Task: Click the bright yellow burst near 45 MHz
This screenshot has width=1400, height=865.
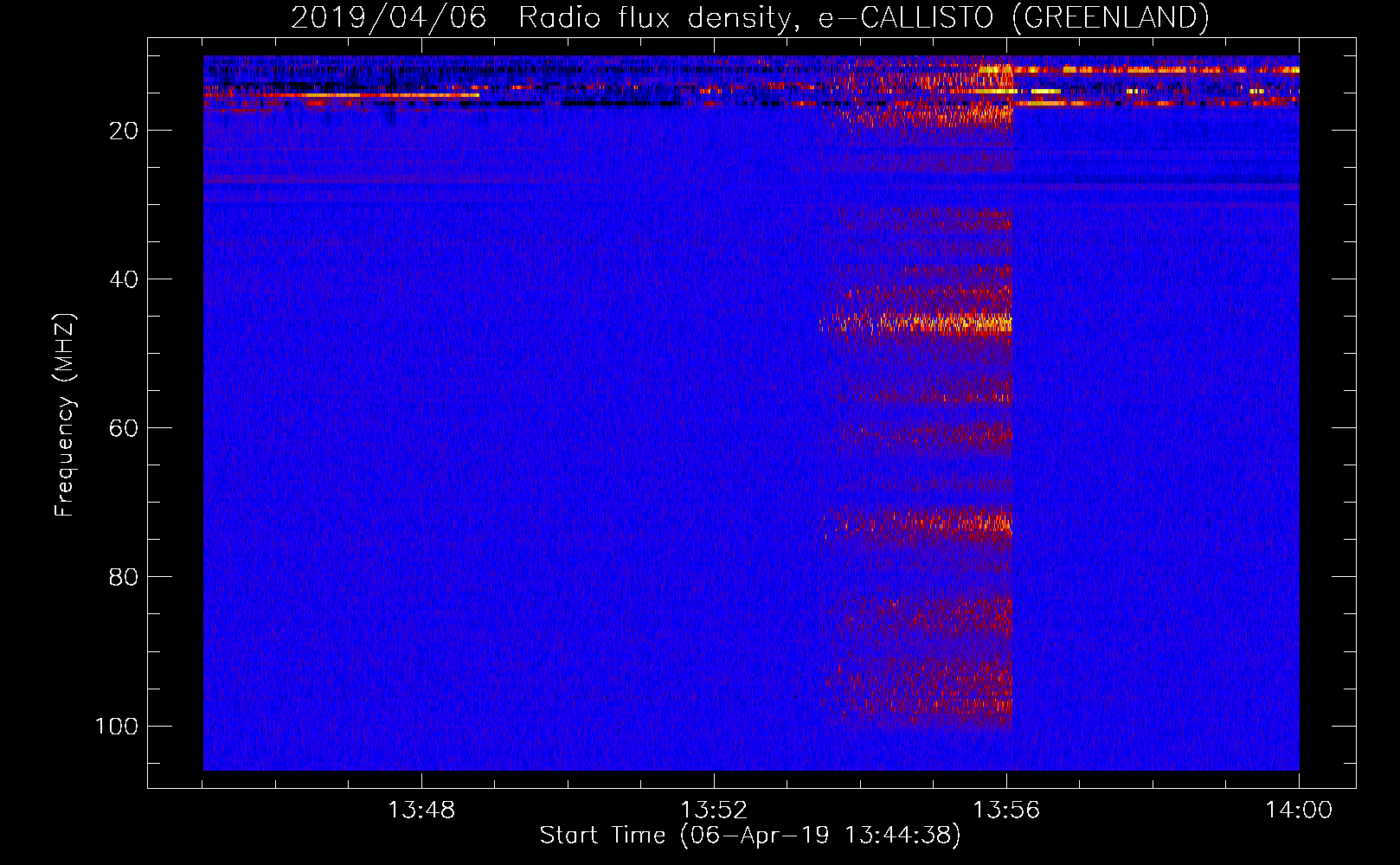Action: pyautogui.click(x=917, y=324)
